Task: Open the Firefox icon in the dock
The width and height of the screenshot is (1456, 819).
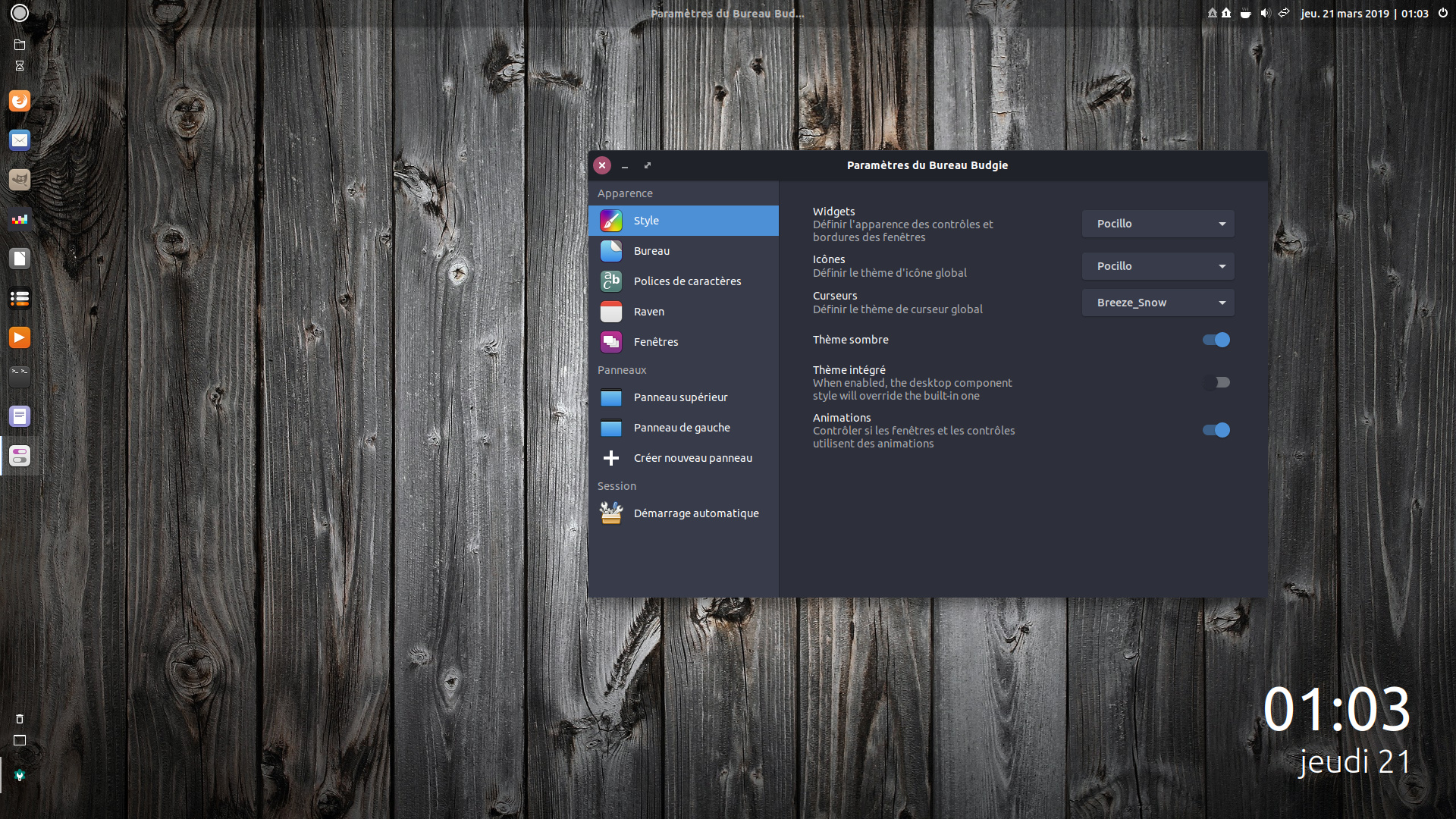Action: pyautogui.click(x=20, y=101)
